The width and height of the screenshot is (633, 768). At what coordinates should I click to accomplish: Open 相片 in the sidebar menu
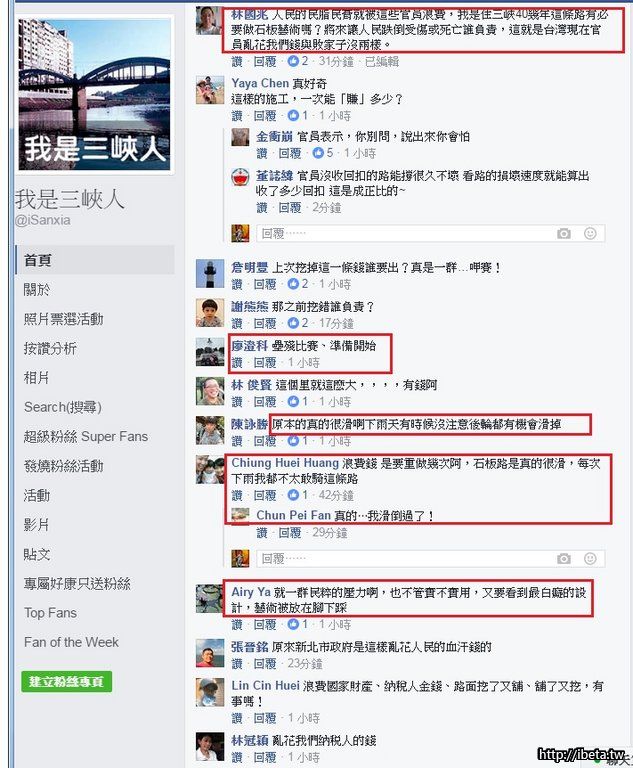[x=37, y=378]
